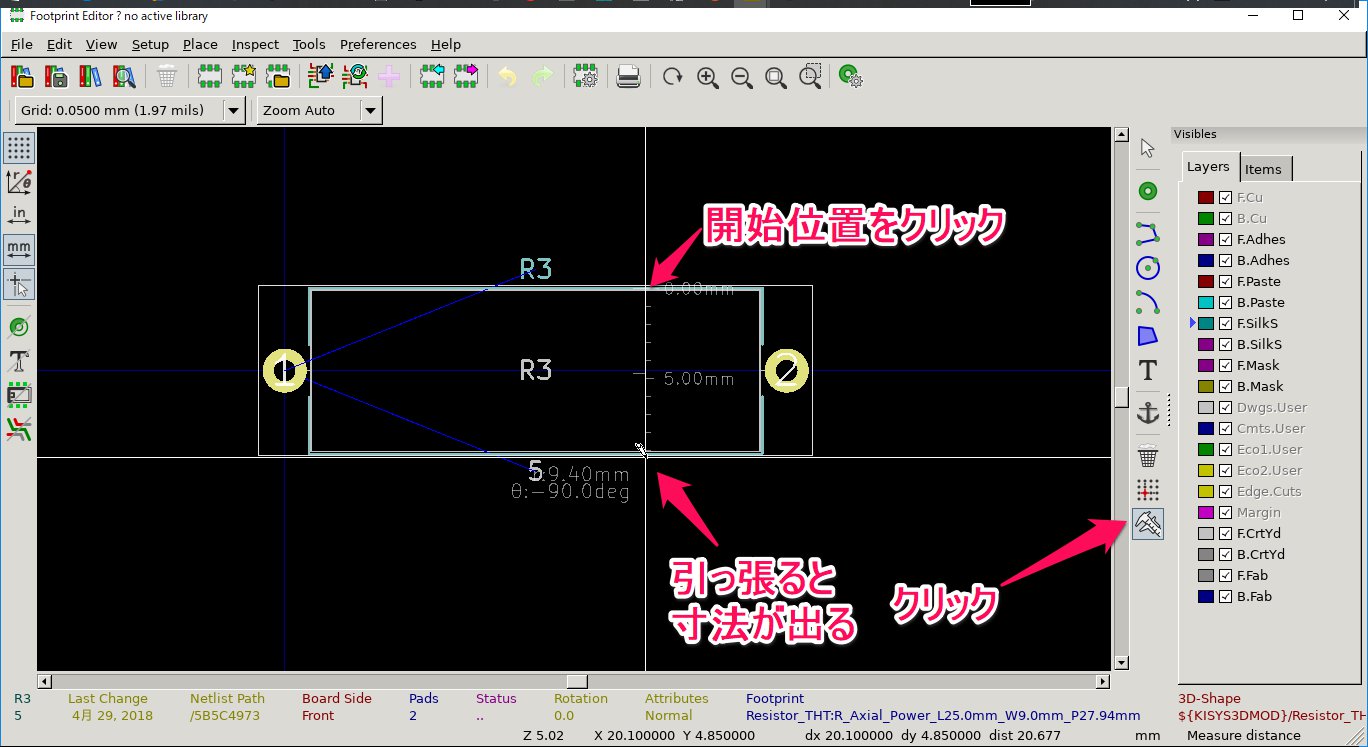Click the B.Fab layer color swatch
1368x747 pixels.
(1206, 597)
